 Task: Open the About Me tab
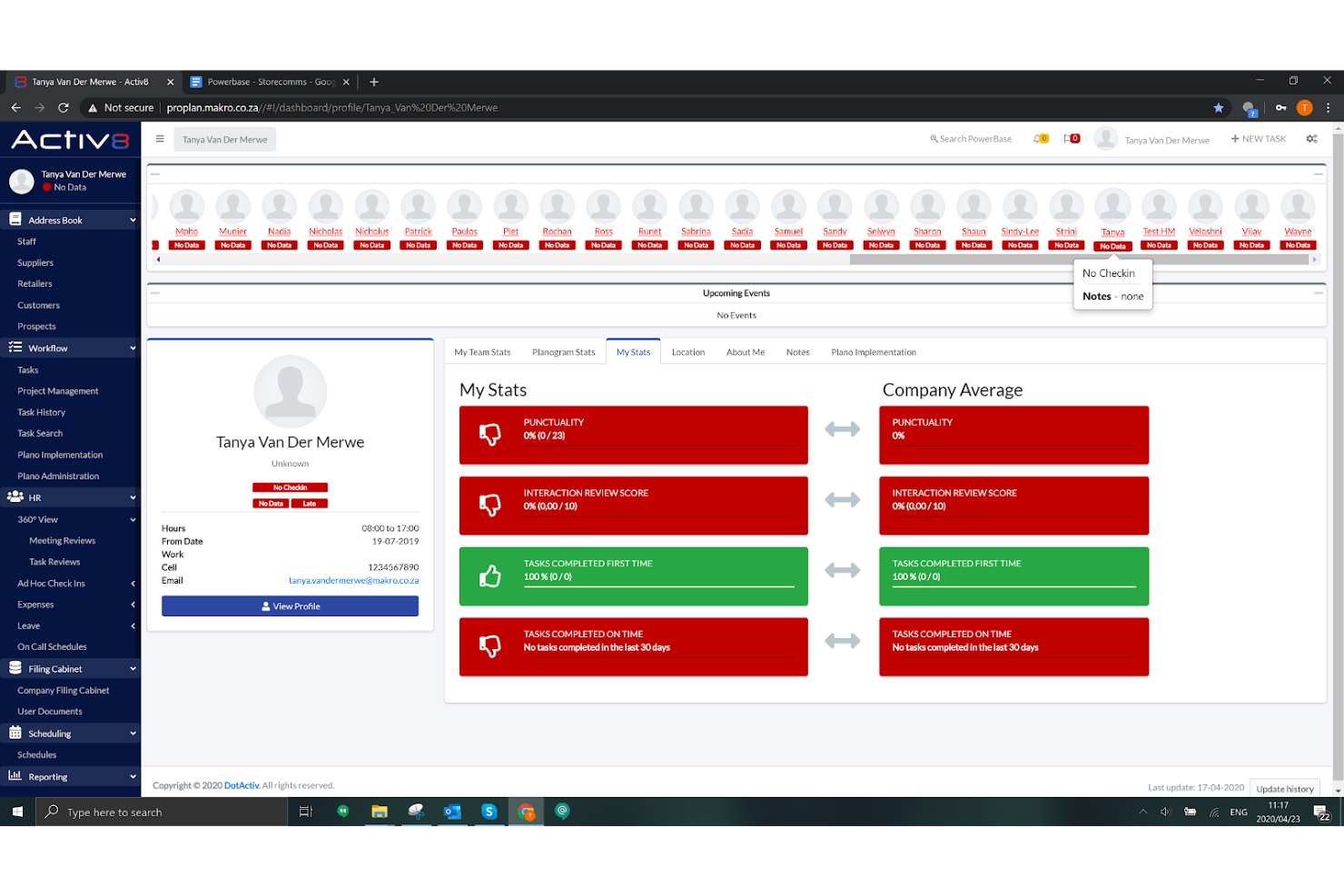(745, 351)
